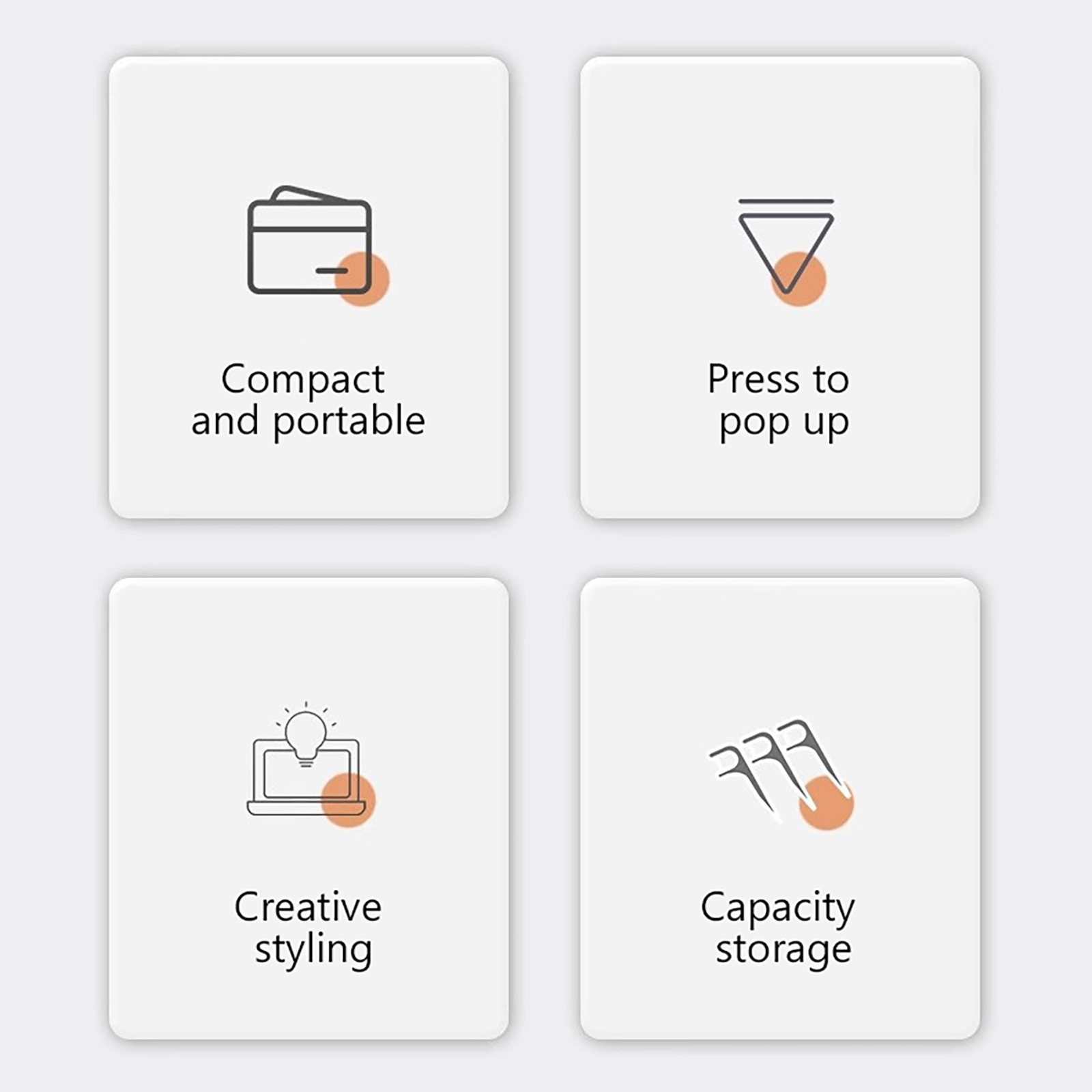Open the Press to pop up card
Screen dimensions: 1092x1092
click(780, 287)
